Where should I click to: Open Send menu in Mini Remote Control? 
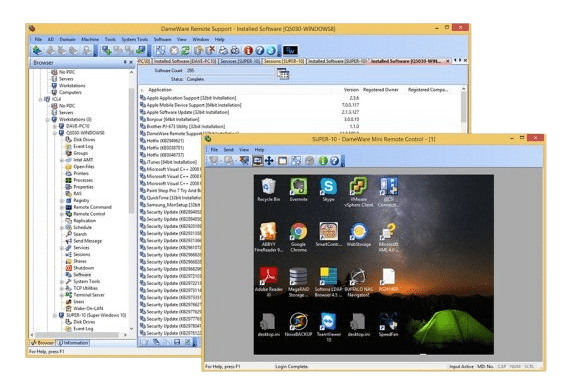228,150
